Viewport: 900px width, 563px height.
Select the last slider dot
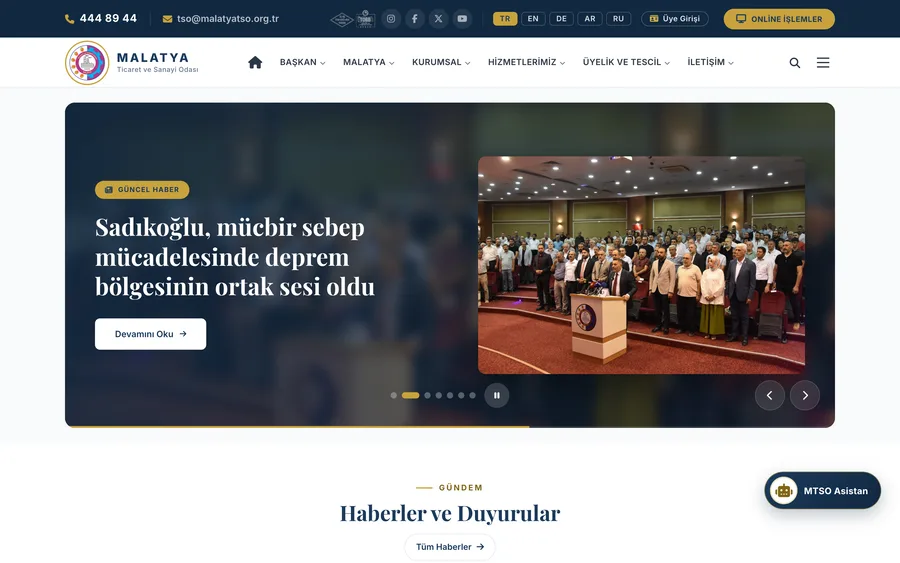[472, 395]
